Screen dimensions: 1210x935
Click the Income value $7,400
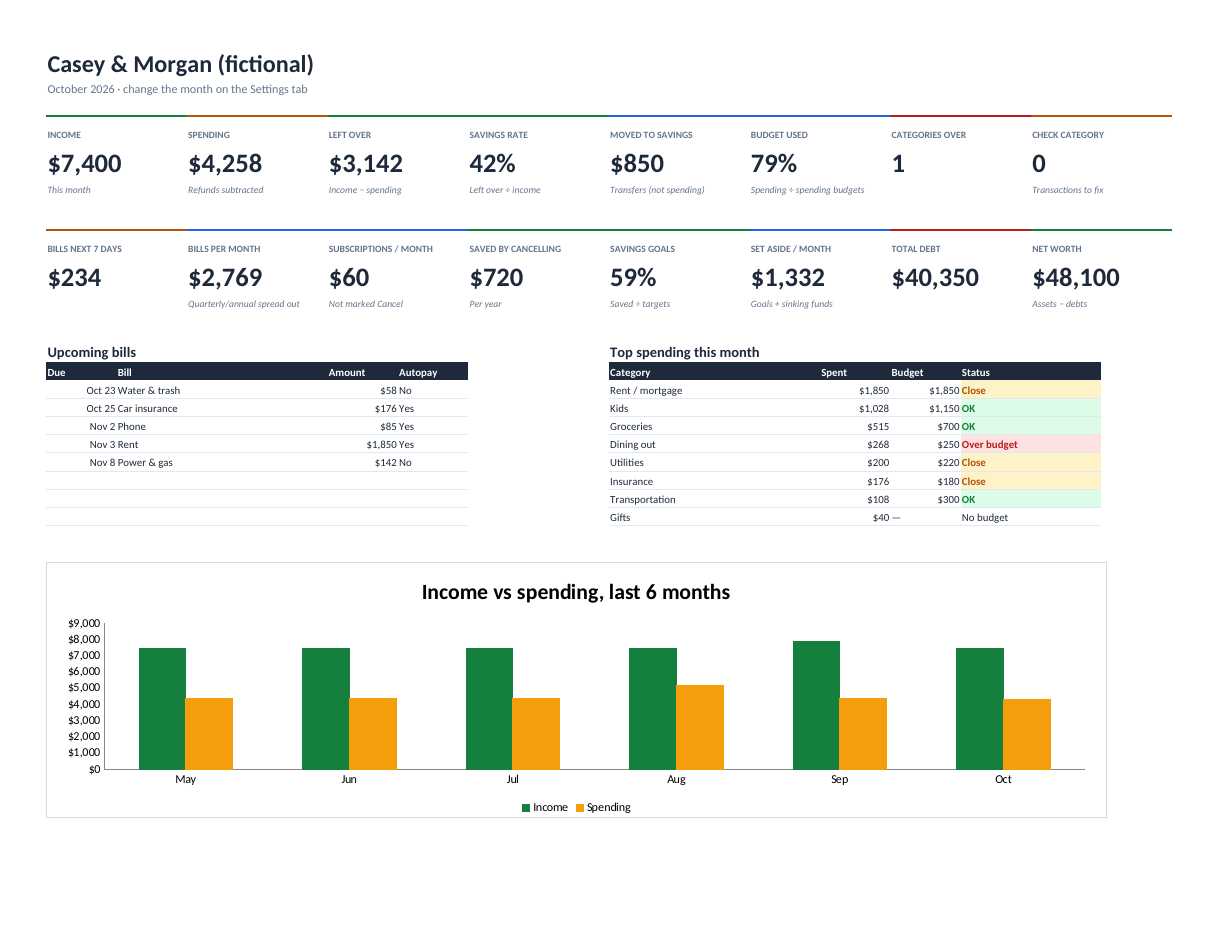pos(85,164)
